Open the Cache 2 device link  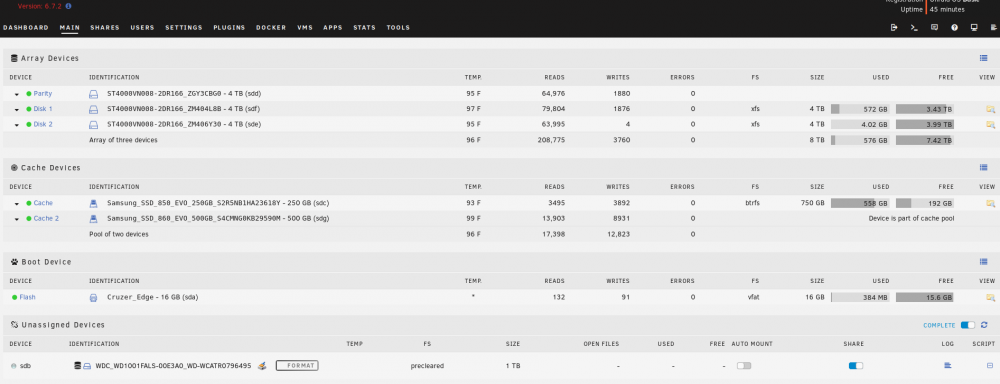[46, 218]
